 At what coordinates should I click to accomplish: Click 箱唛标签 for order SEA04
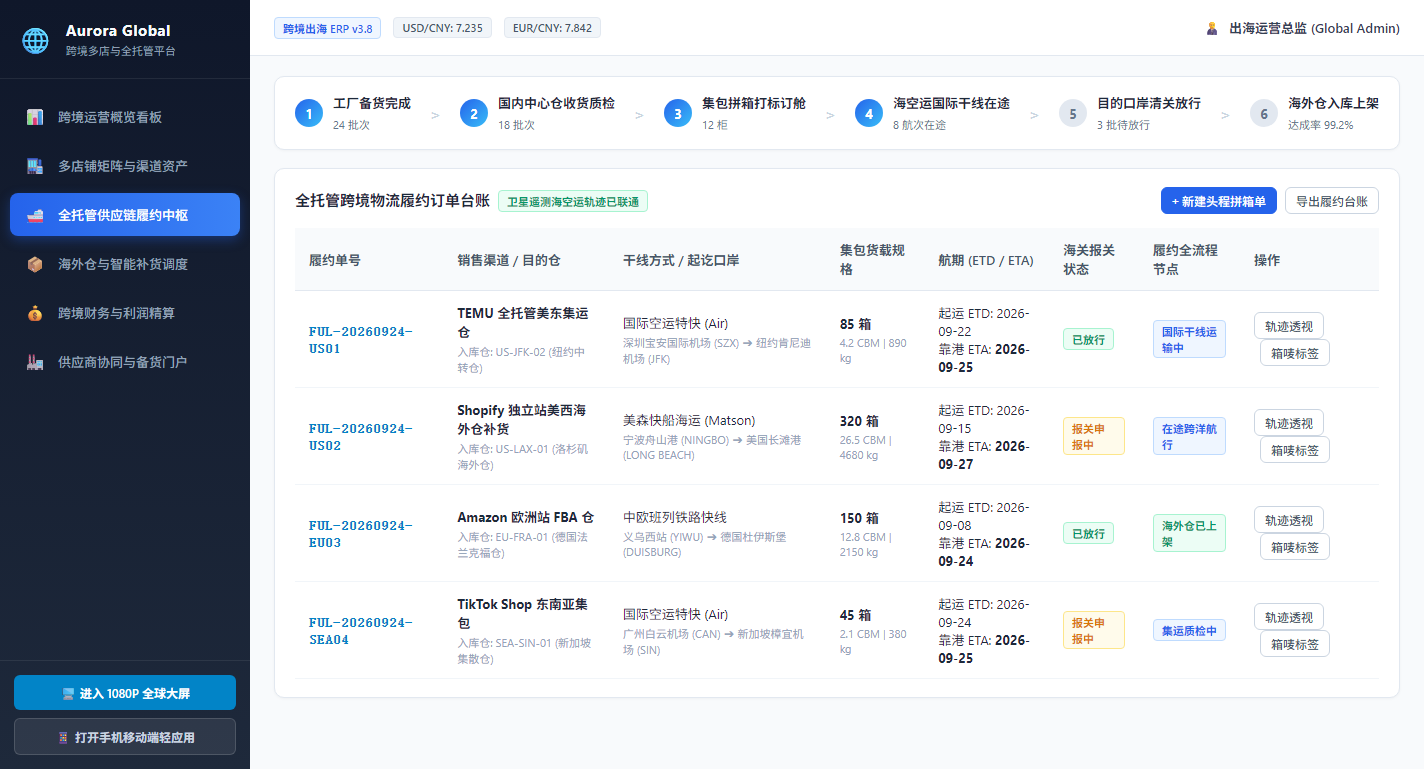tap(1295, 644)
